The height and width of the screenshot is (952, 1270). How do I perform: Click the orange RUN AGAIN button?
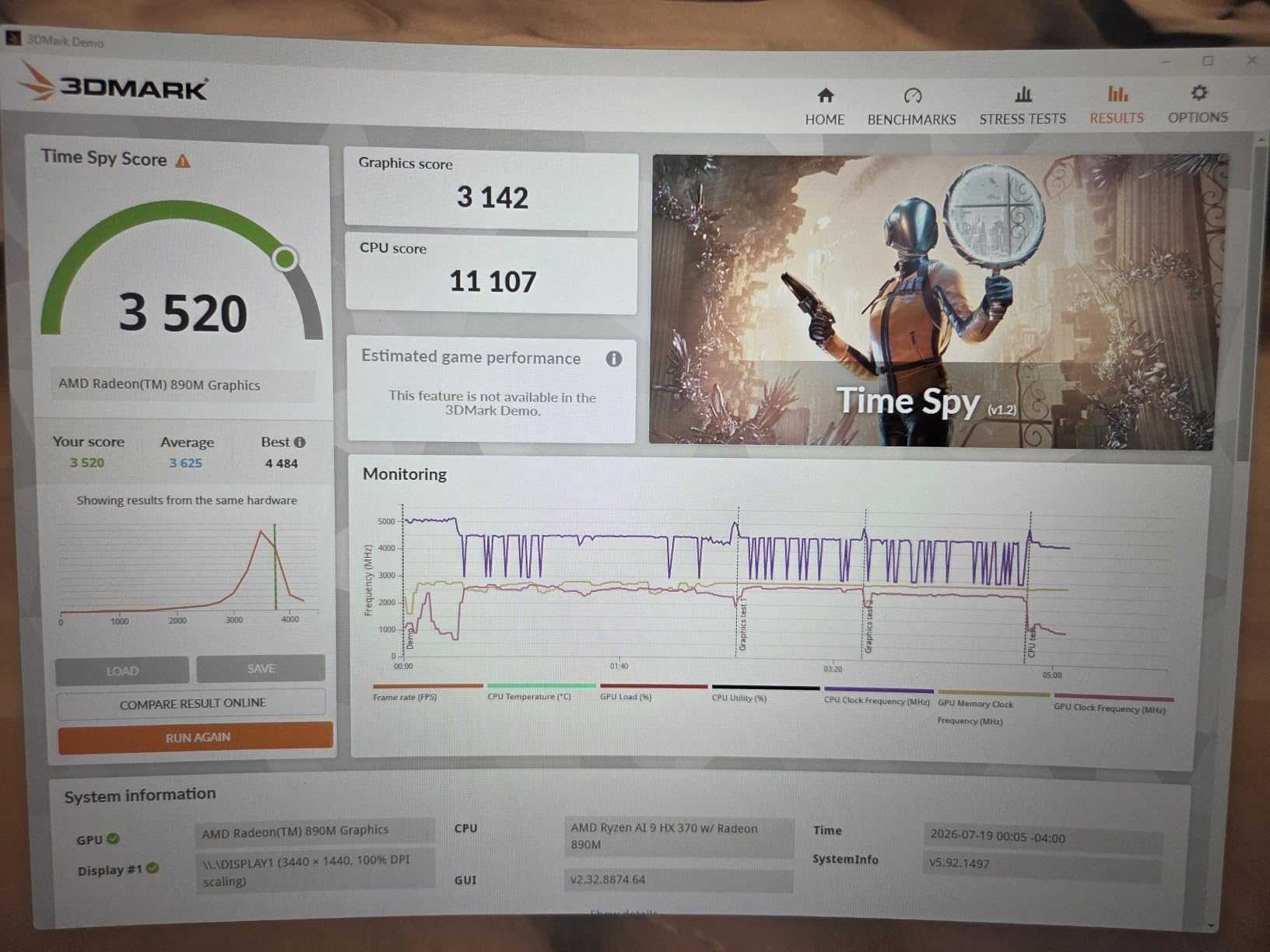196,737
